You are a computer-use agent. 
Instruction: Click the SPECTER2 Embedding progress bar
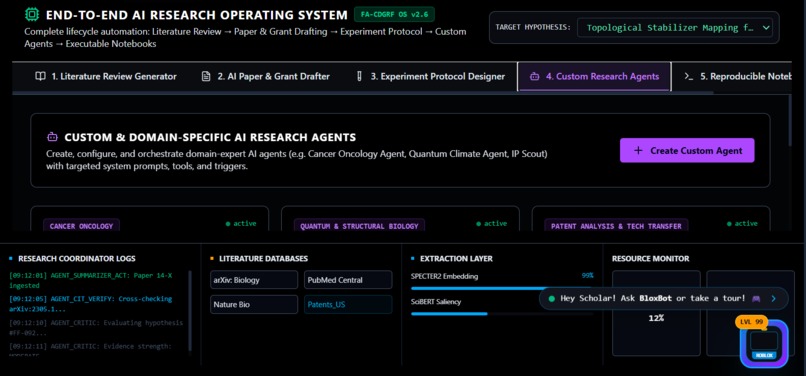click(502, 288)
